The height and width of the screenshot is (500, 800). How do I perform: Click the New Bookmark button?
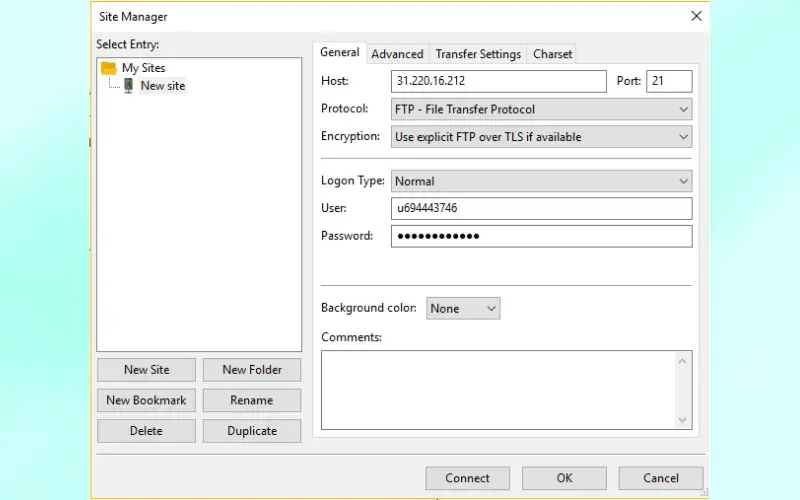pos(146,401)
